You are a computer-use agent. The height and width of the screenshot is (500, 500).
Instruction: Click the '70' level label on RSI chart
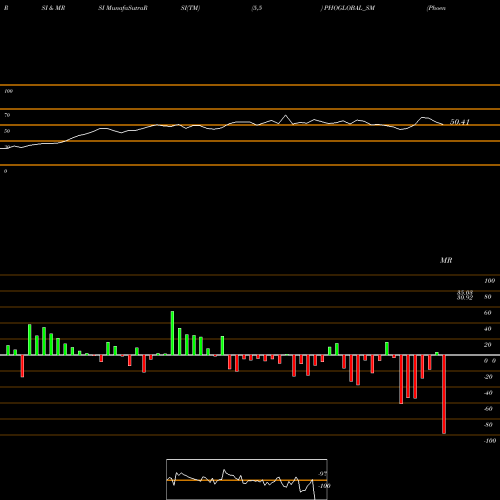7,115
